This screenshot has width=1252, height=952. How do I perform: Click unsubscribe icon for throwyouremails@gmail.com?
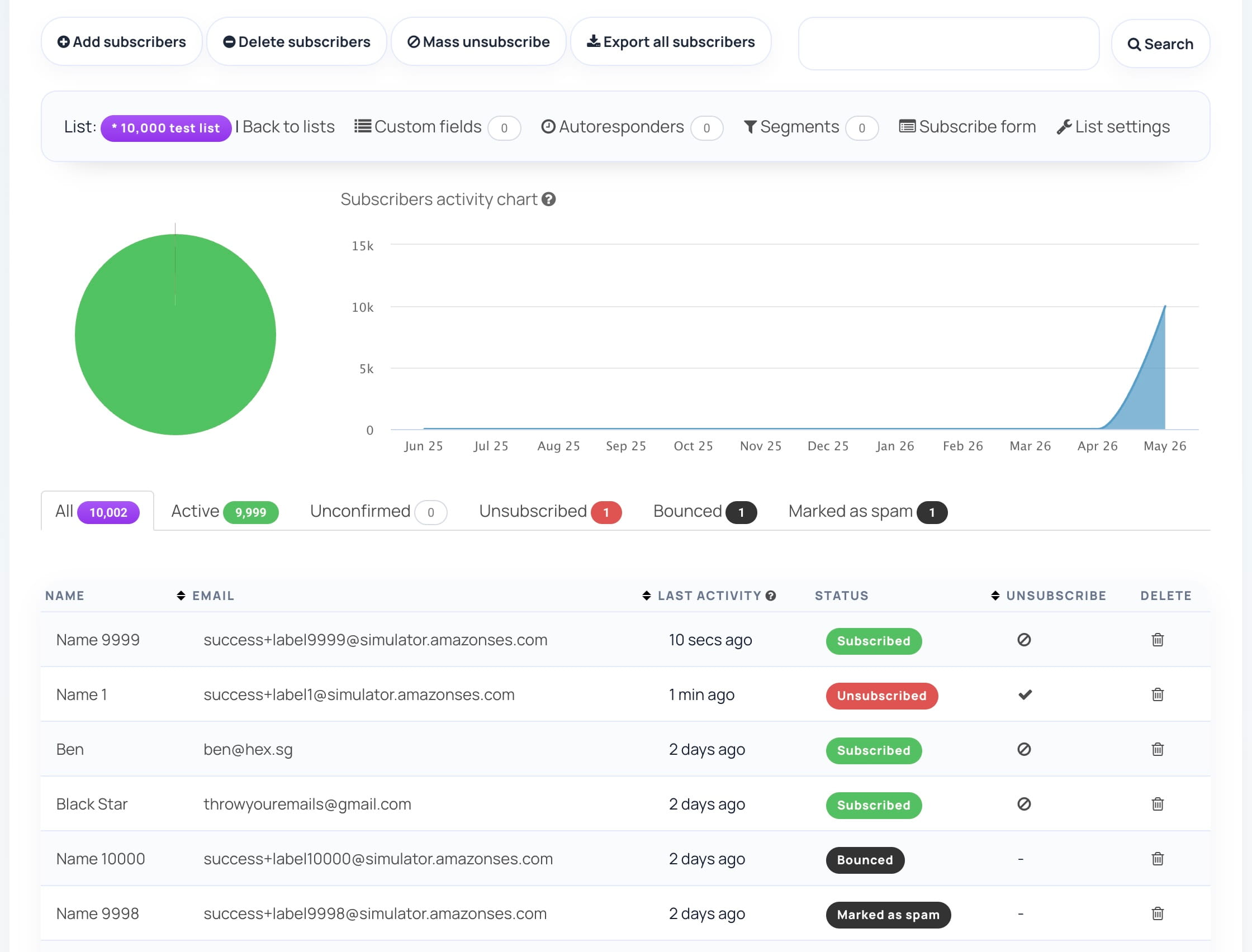coord(1023,804)
